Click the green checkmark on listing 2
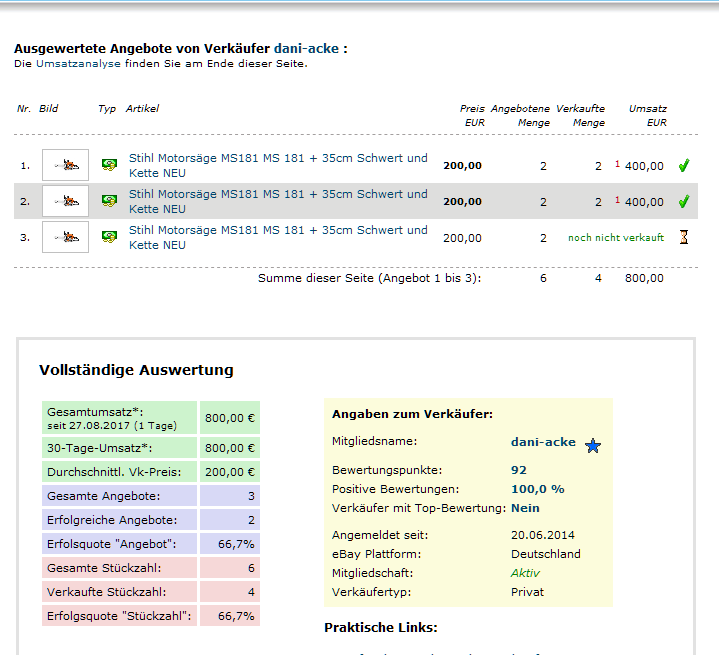Image resolution: width=719 pixels, height=655 pixels. [684, 201]
